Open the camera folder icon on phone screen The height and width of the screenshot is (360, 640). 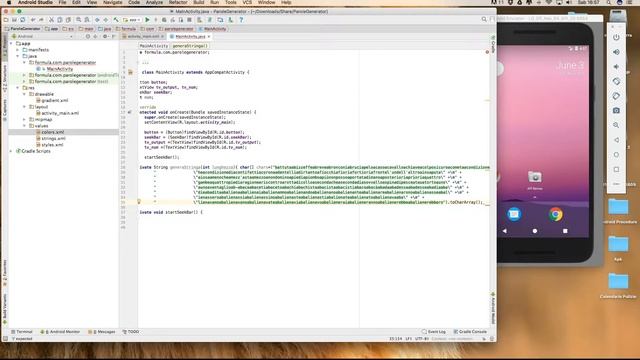[535, 177]
